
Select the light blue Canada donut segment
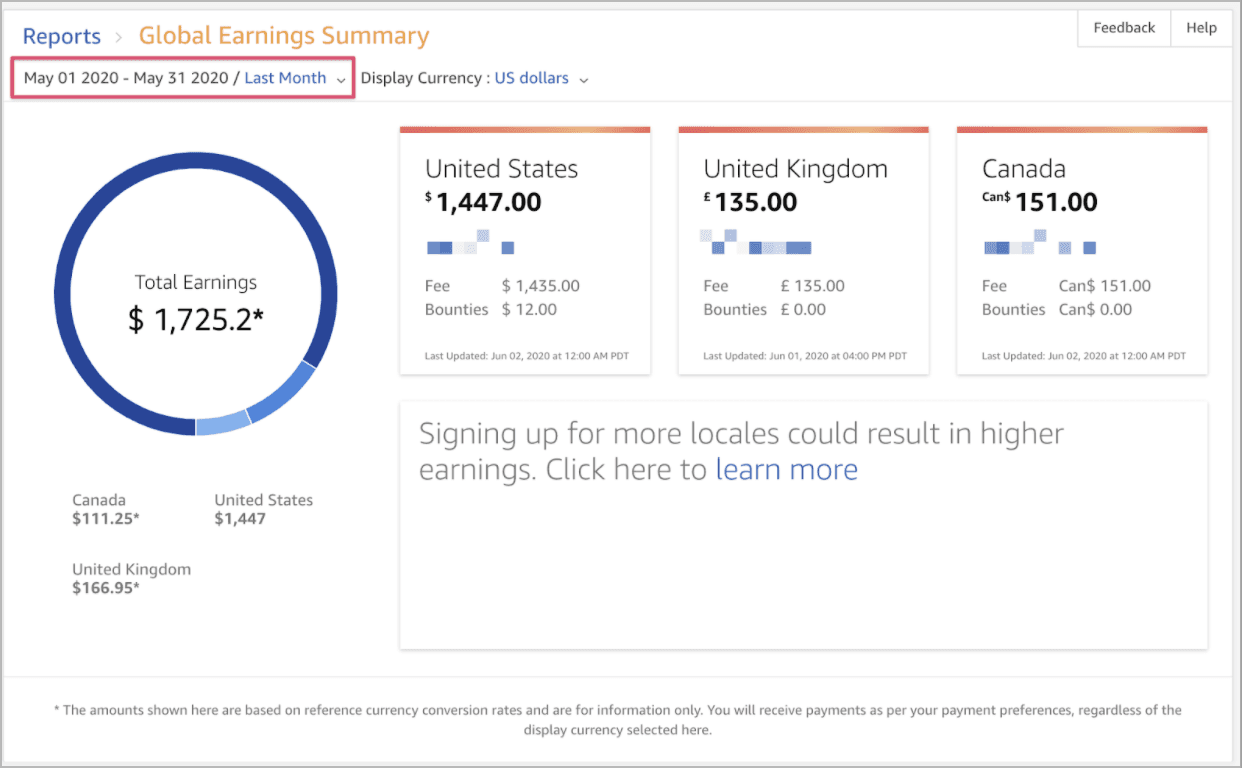coord(223,424)
